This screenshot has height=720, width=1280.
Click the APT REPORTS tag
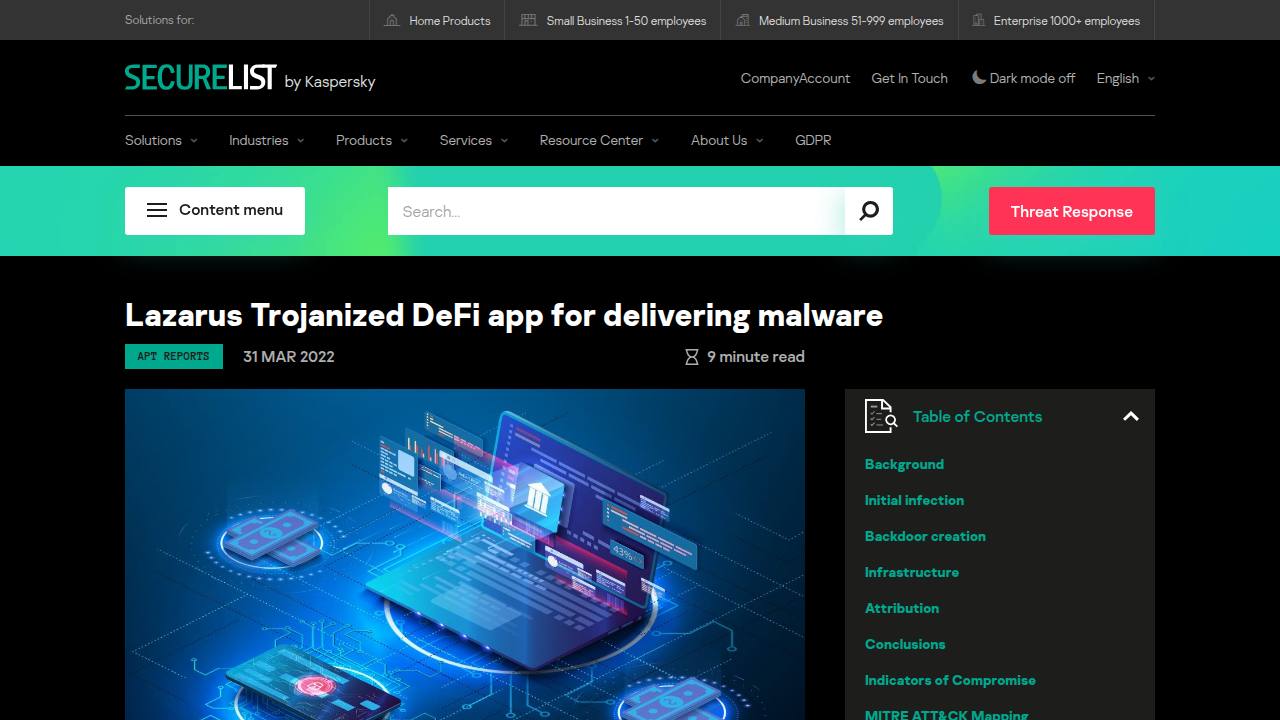click(173, 356)
